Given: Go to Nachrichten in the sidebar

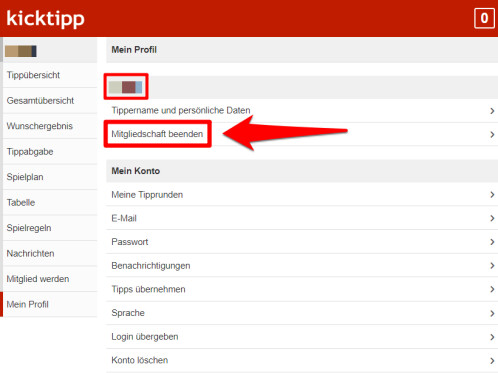Looking at the screenshot, I should (x=50, y=254).
